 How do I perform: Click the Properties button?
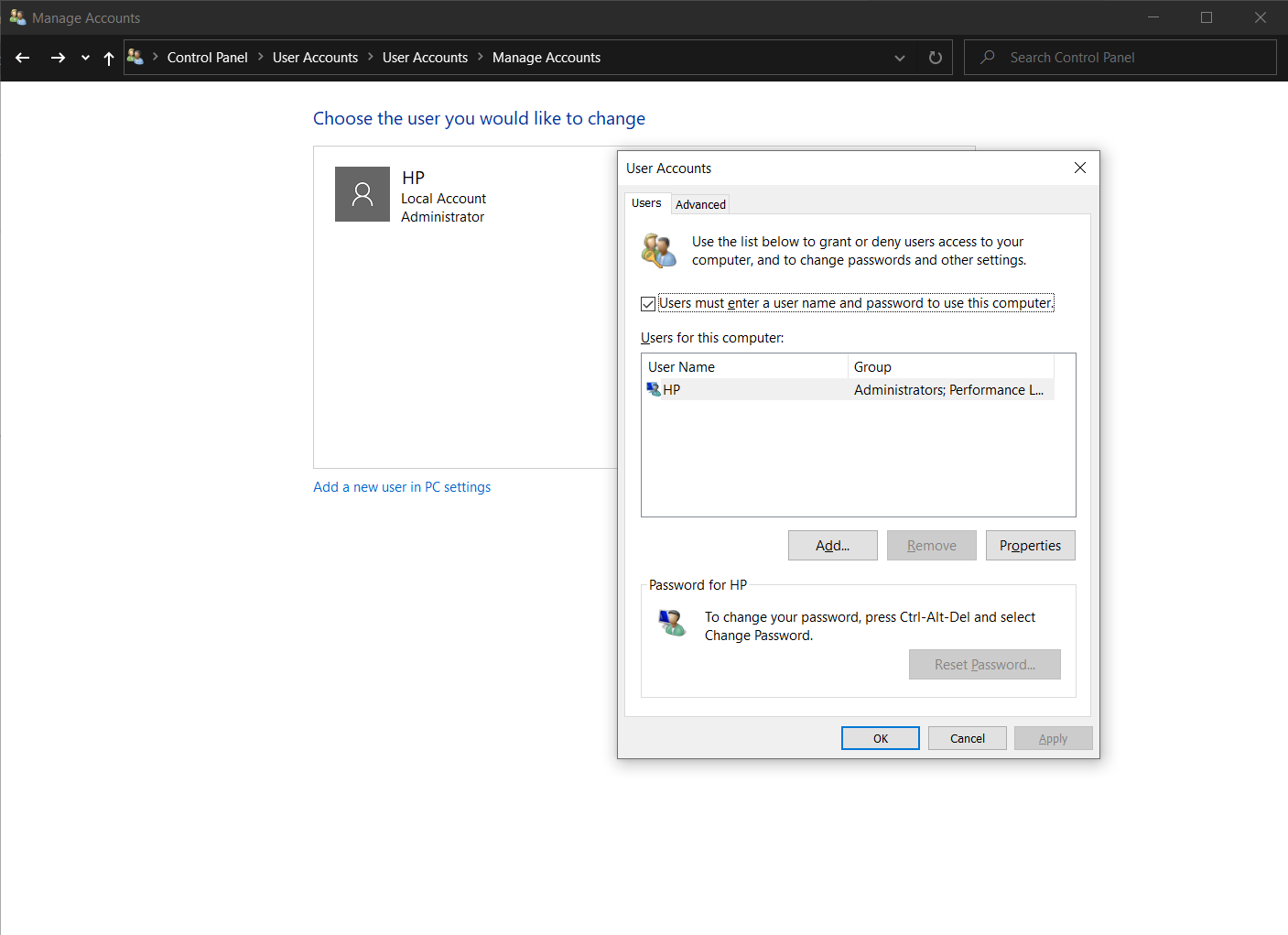[x=1030, y=545]
